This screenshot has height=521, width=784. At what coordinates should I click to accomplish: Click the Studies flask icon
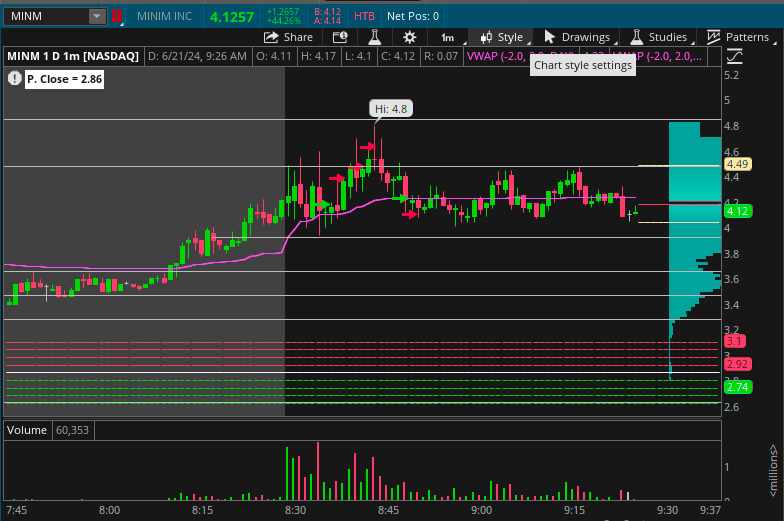point(636,37)
